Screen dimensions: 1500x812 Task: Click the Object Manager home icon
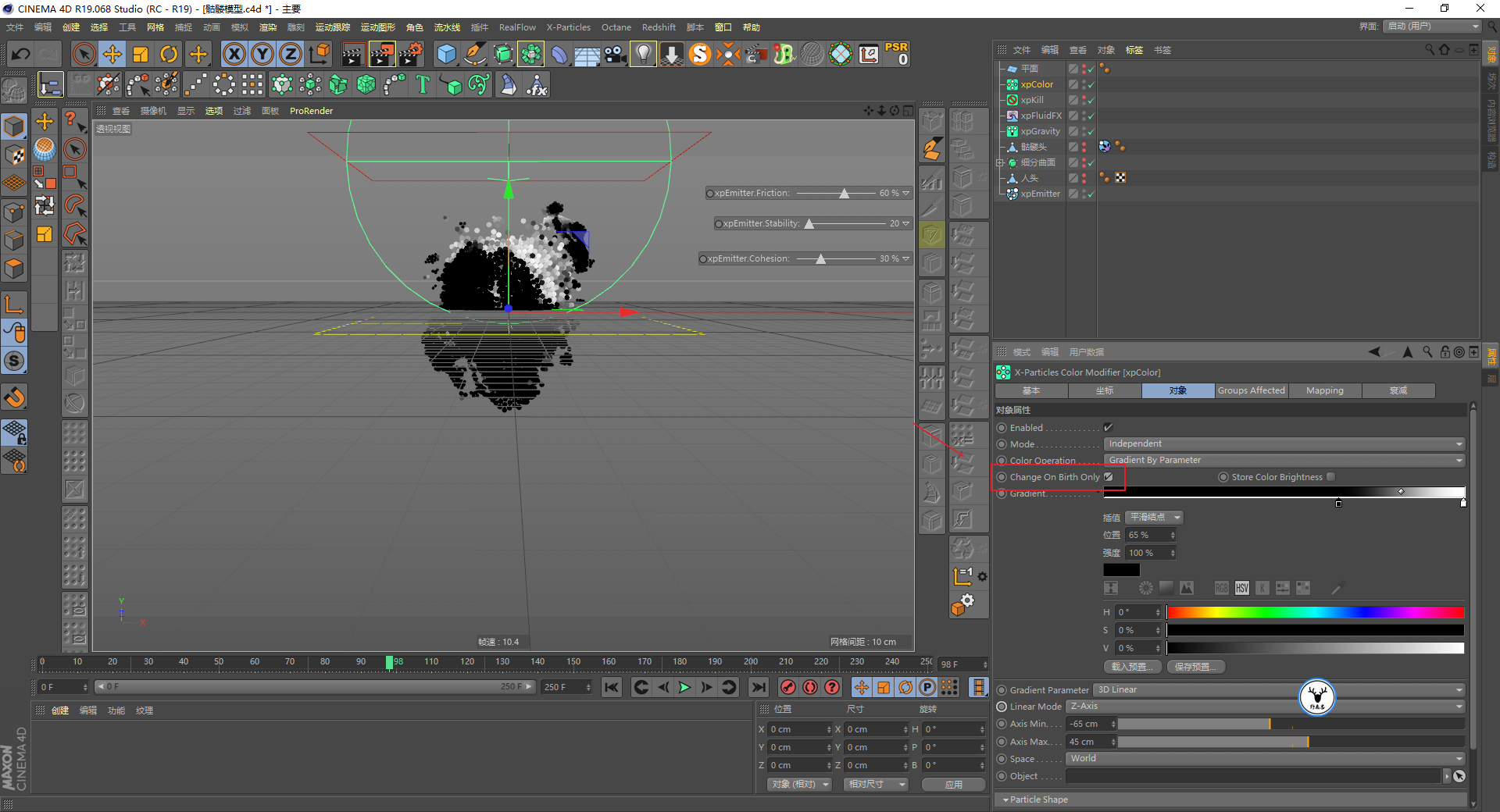click(x=1444, y=49)
